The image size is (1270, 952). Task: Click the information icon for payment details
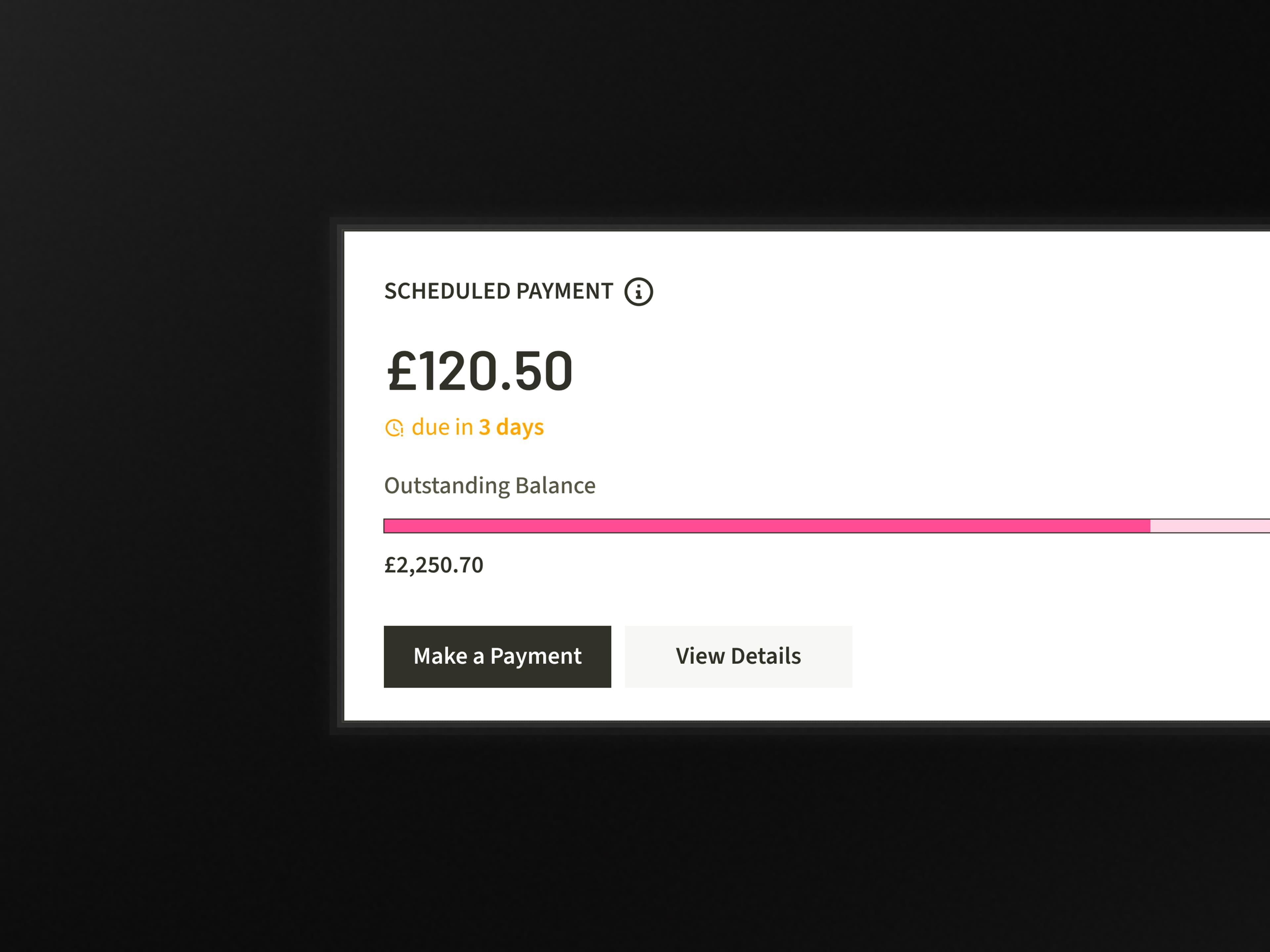tap(639, 292)
